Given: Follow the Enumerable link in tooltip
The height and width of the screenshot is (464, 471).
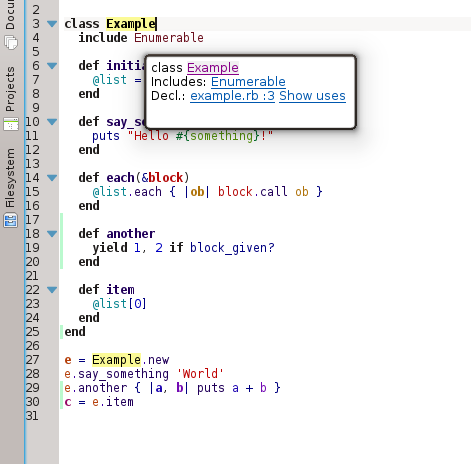Looking at the screenshot, I should coord(248,82).
